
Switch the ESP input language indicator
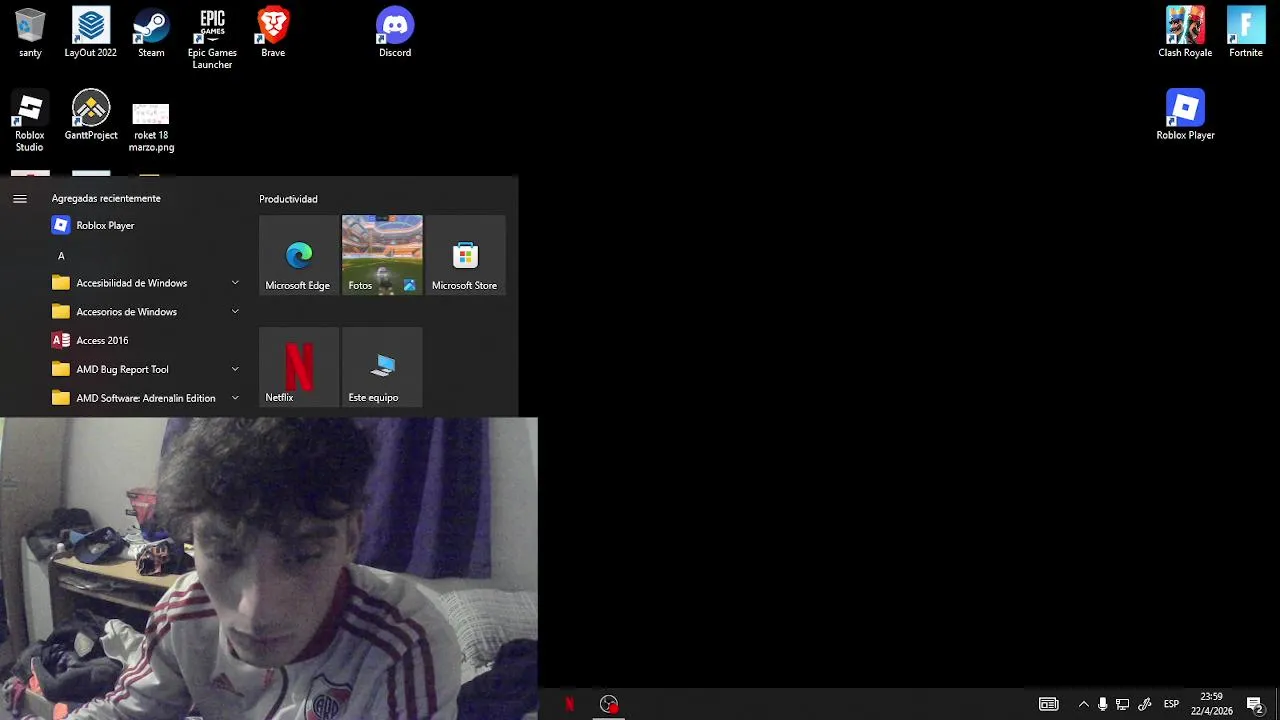(x=1171, y=704)
